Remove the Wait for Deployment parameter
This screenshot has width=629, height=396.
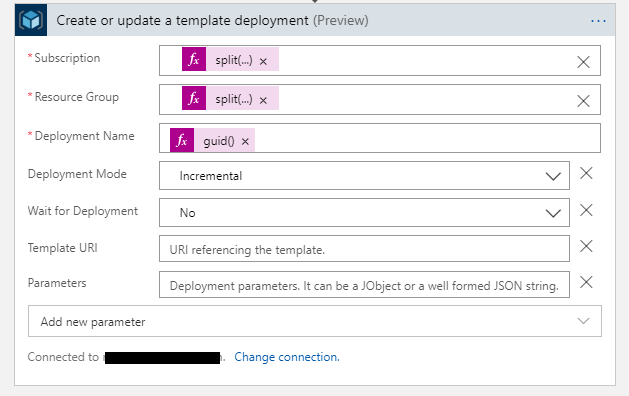tap(586, 210)
